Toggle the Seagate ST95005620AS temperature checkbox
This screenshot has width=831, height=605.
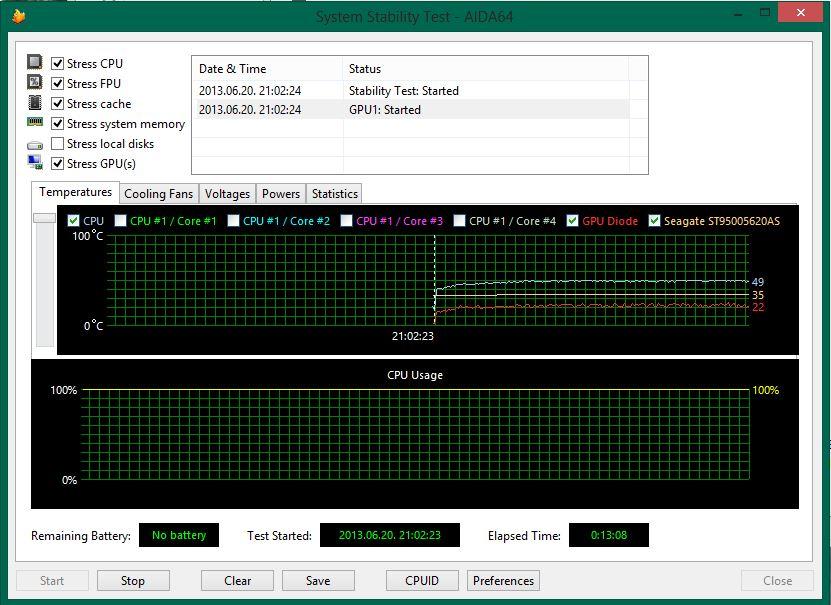[655, 221]
